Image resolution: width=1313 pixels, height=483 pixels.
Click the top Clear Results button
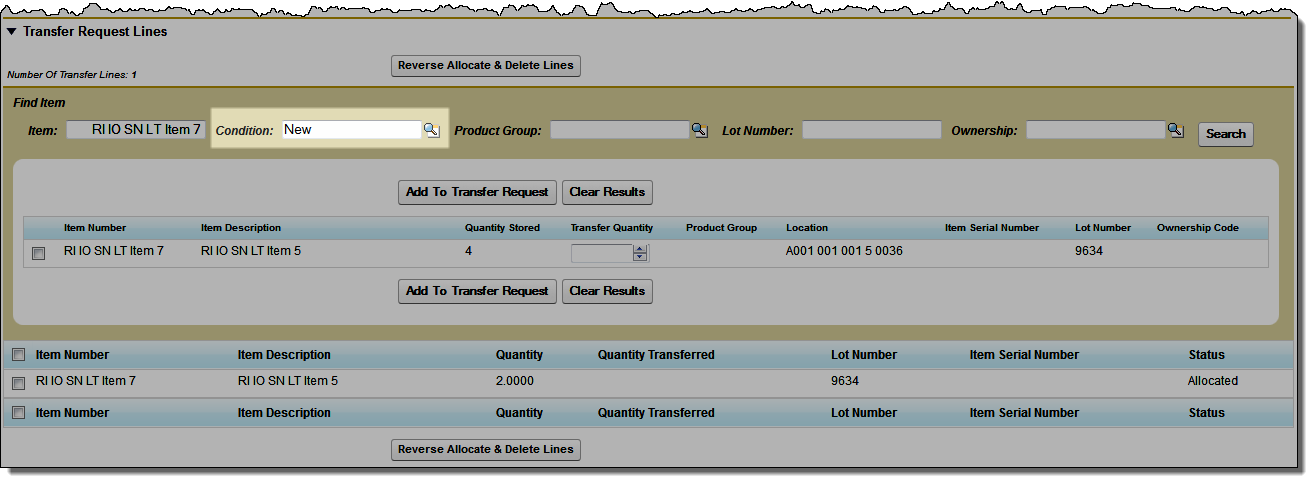click(607, 192)
